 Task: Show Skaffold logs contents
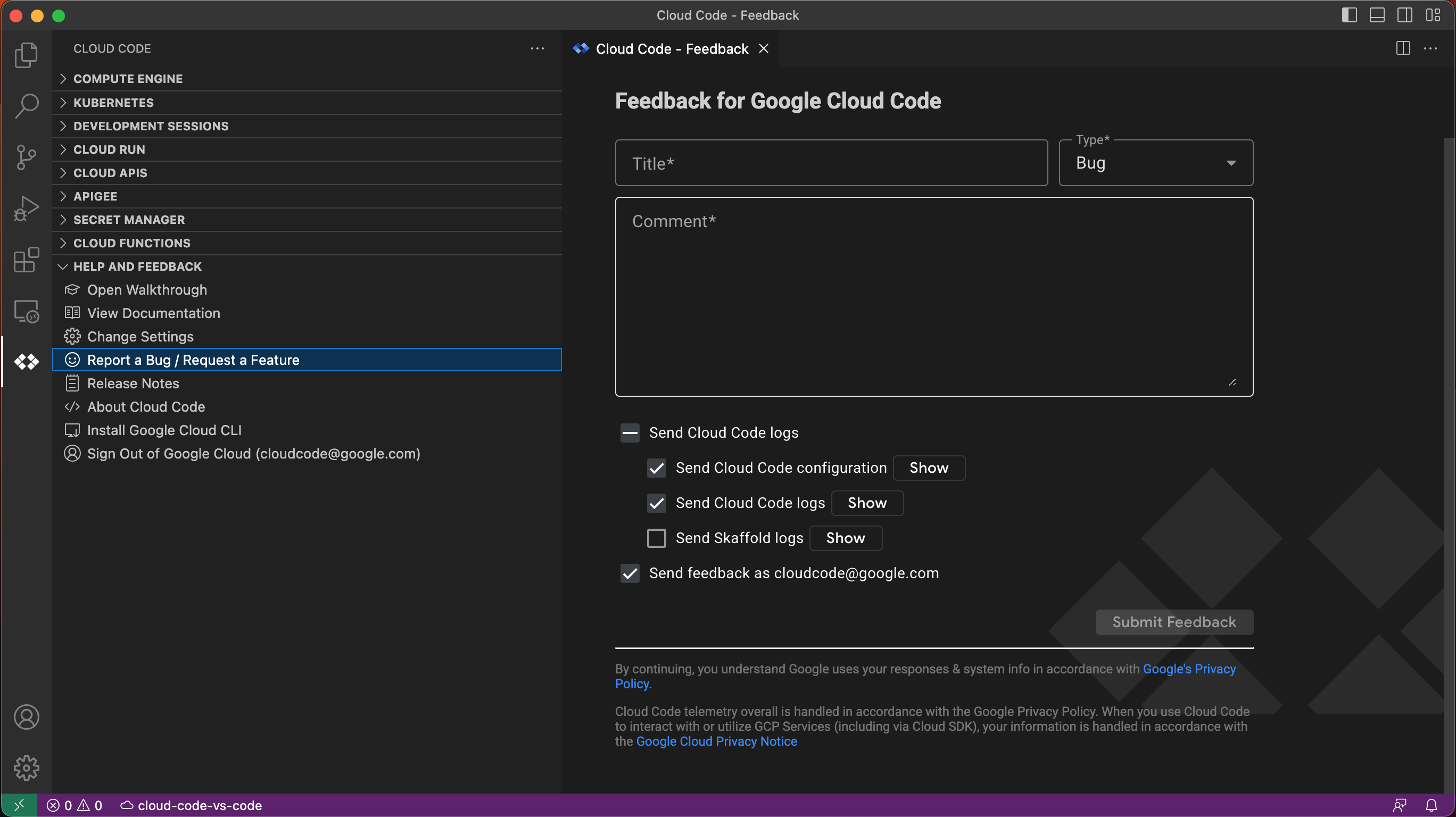pyautogui.click(x=846, y=538)
